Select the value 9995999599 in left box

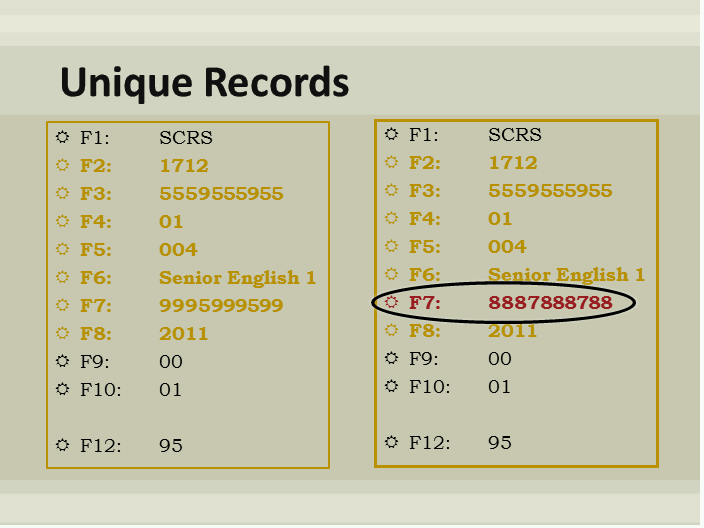pyautogui.click(x=221, y=305)
